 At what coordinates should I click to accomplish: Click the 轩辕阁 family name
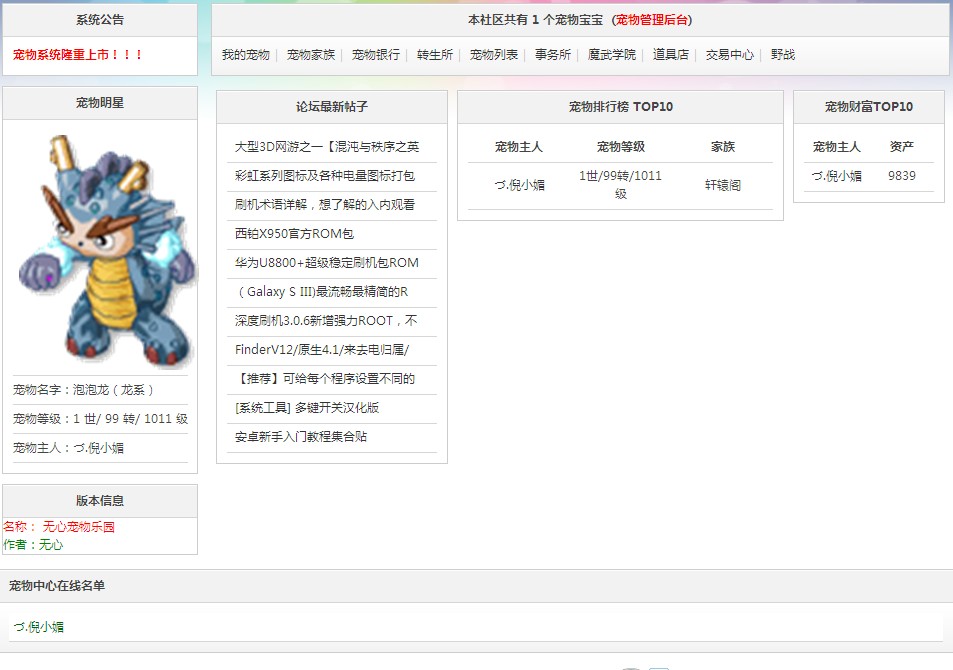(x=723, y=185)
